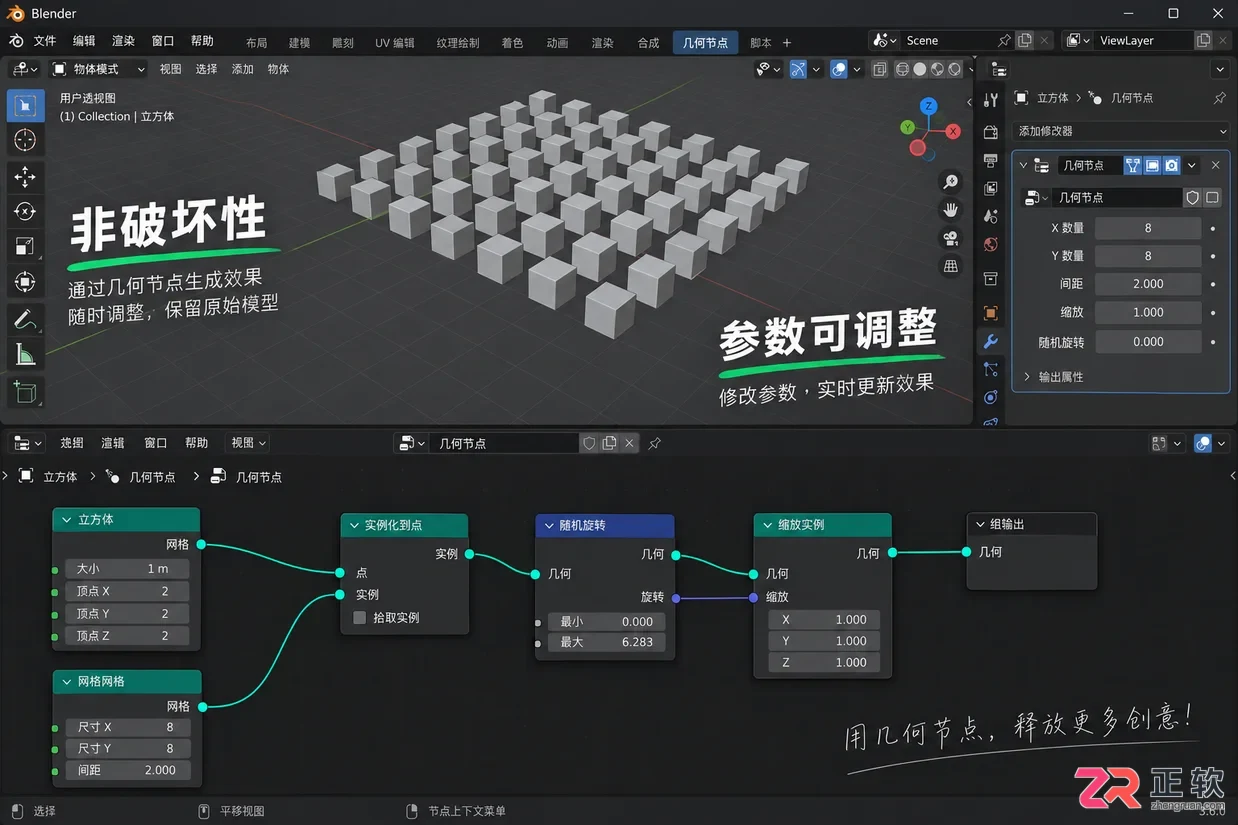Select the Measure tool

click(x=25, y=355)
